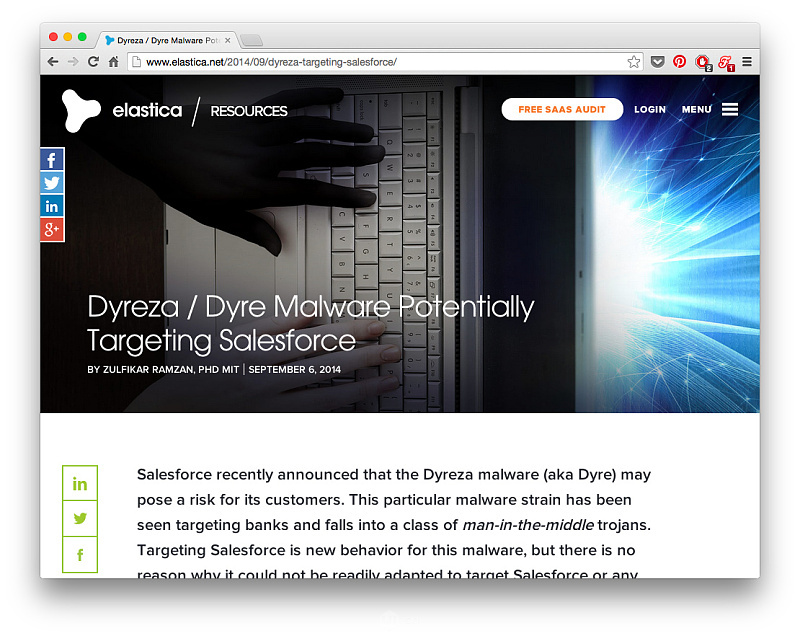
Task: Click the italic man-in-the-middle text
Action: (x=528, y=525)
